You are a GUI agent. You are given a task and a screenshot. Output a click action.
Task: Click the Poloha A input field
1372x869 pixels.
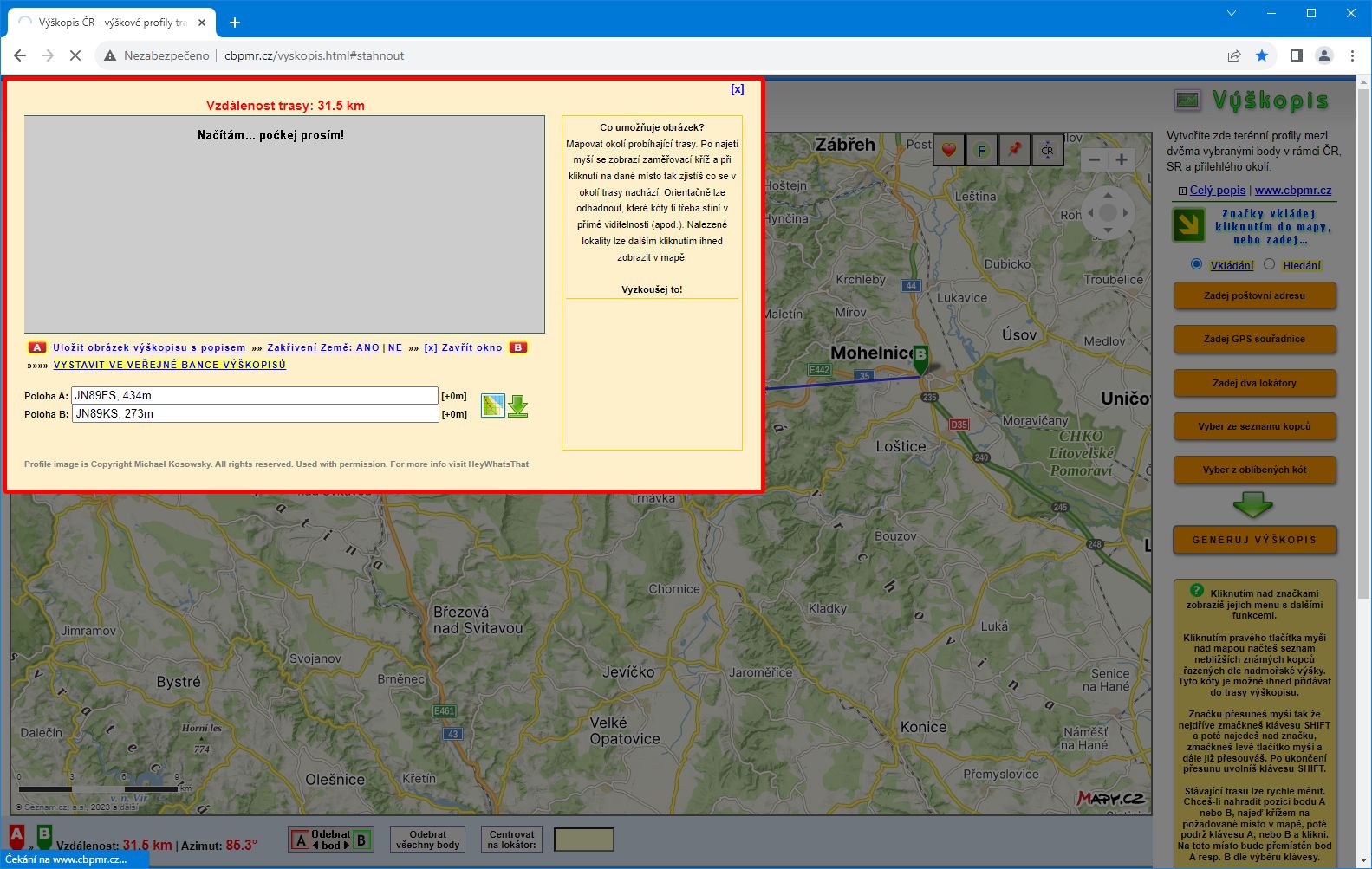tap(255, 395)
